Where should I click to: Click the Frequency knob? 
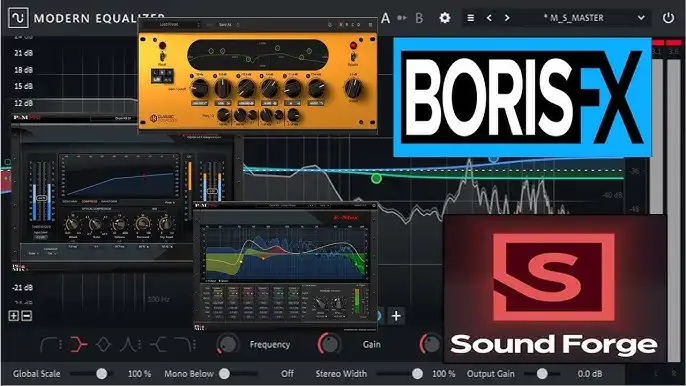pyautogui.click(x=228, y=344)
